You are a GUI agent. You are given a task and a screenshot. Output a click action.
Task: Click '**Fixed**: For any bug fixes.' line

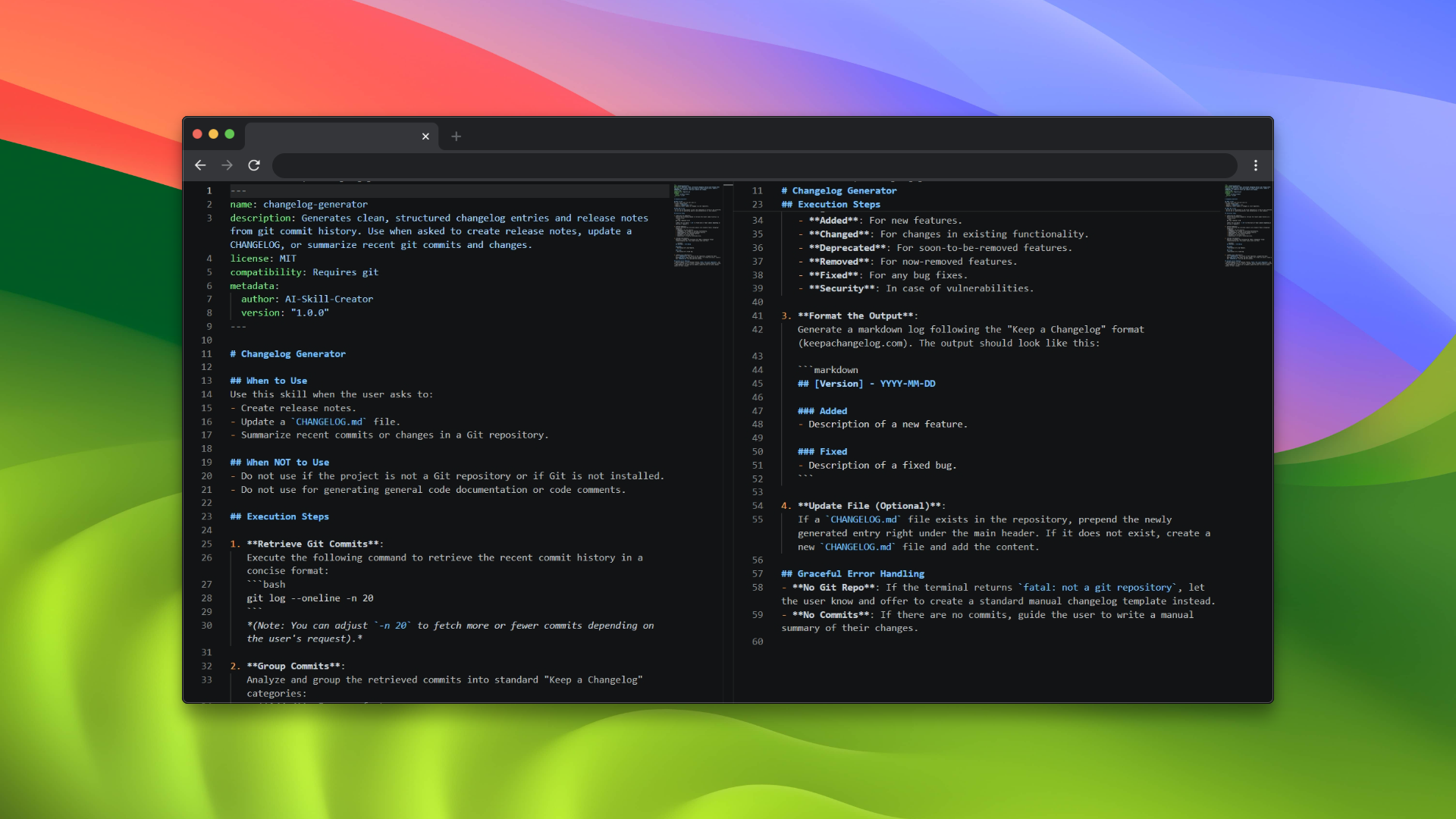pyautogui.click(x=883, y=276)
